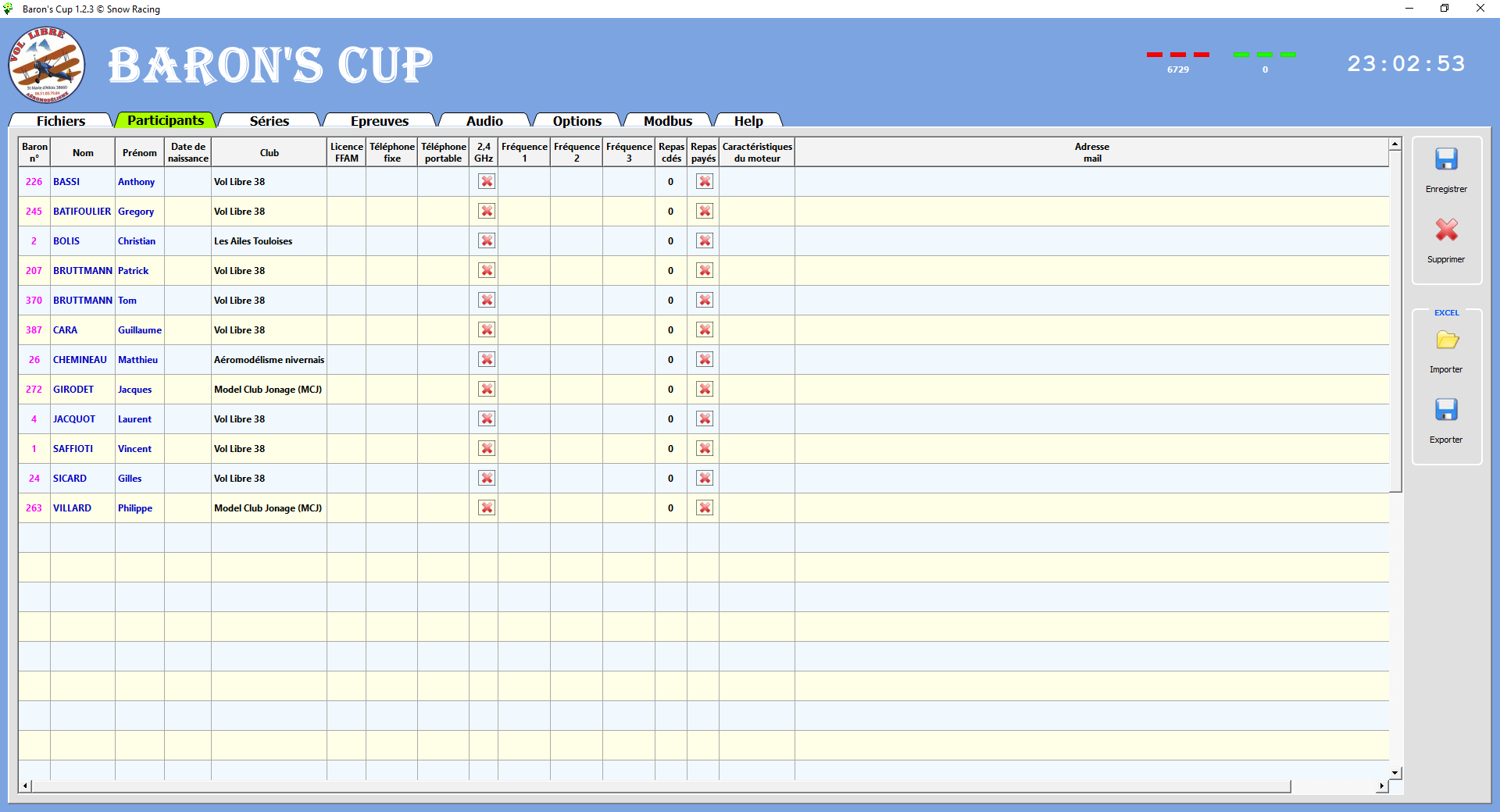Toggle Repas payés checkbox for GIRODET

tap(705, 390)
